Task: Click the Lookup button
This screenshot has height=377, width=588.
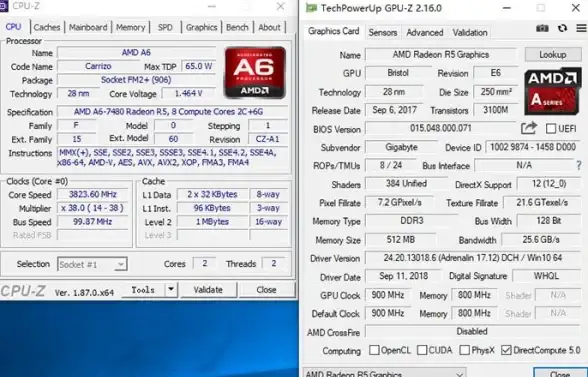Action: tap(553, 55)
